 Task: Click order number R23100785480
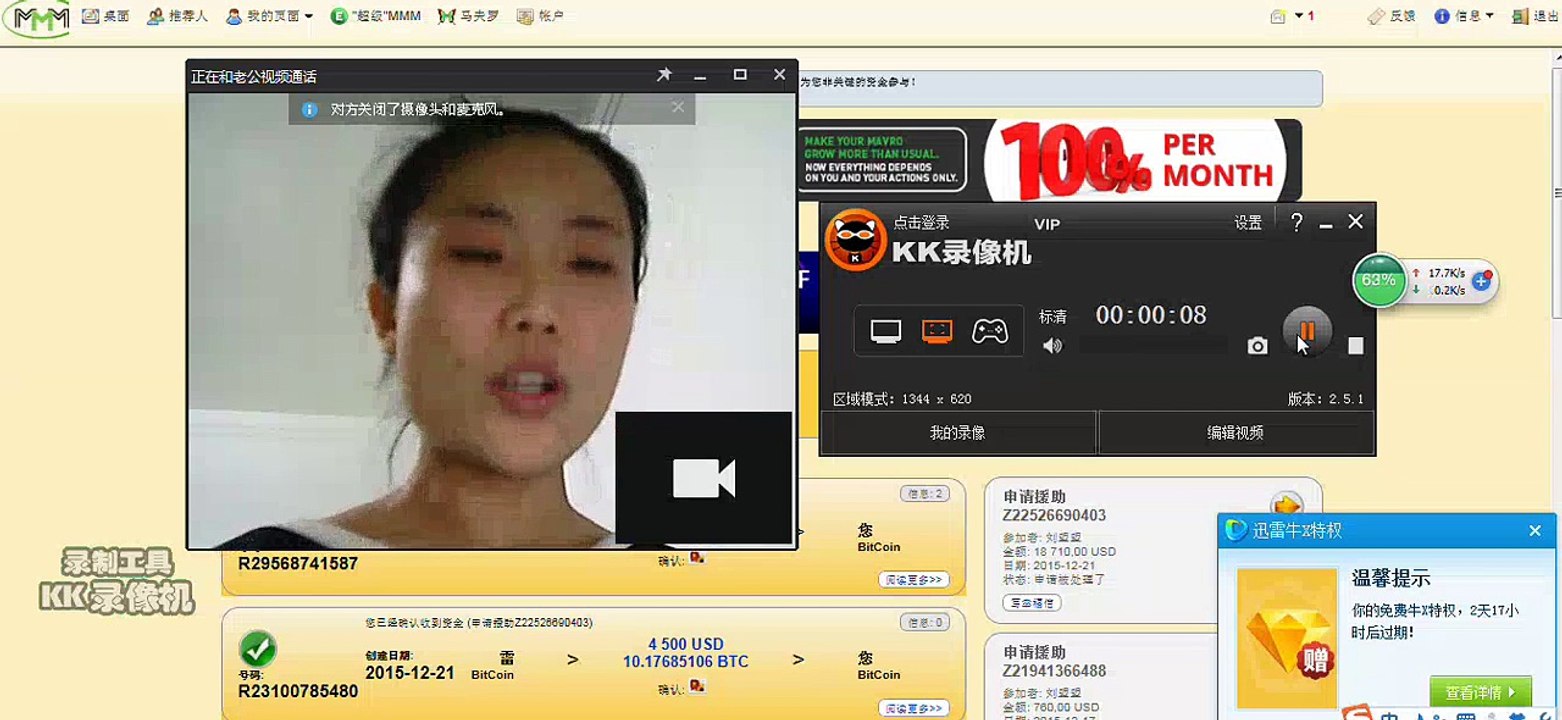297,691
